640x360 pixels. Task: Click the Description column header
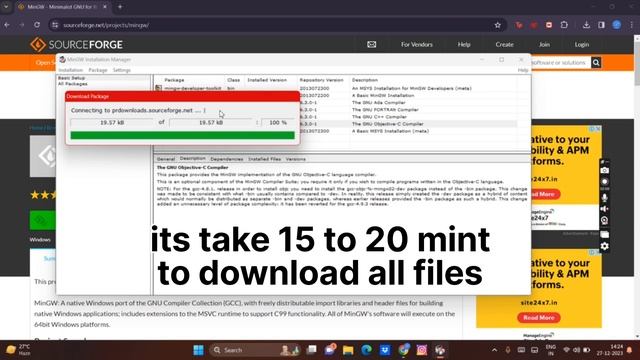(365, 80)
